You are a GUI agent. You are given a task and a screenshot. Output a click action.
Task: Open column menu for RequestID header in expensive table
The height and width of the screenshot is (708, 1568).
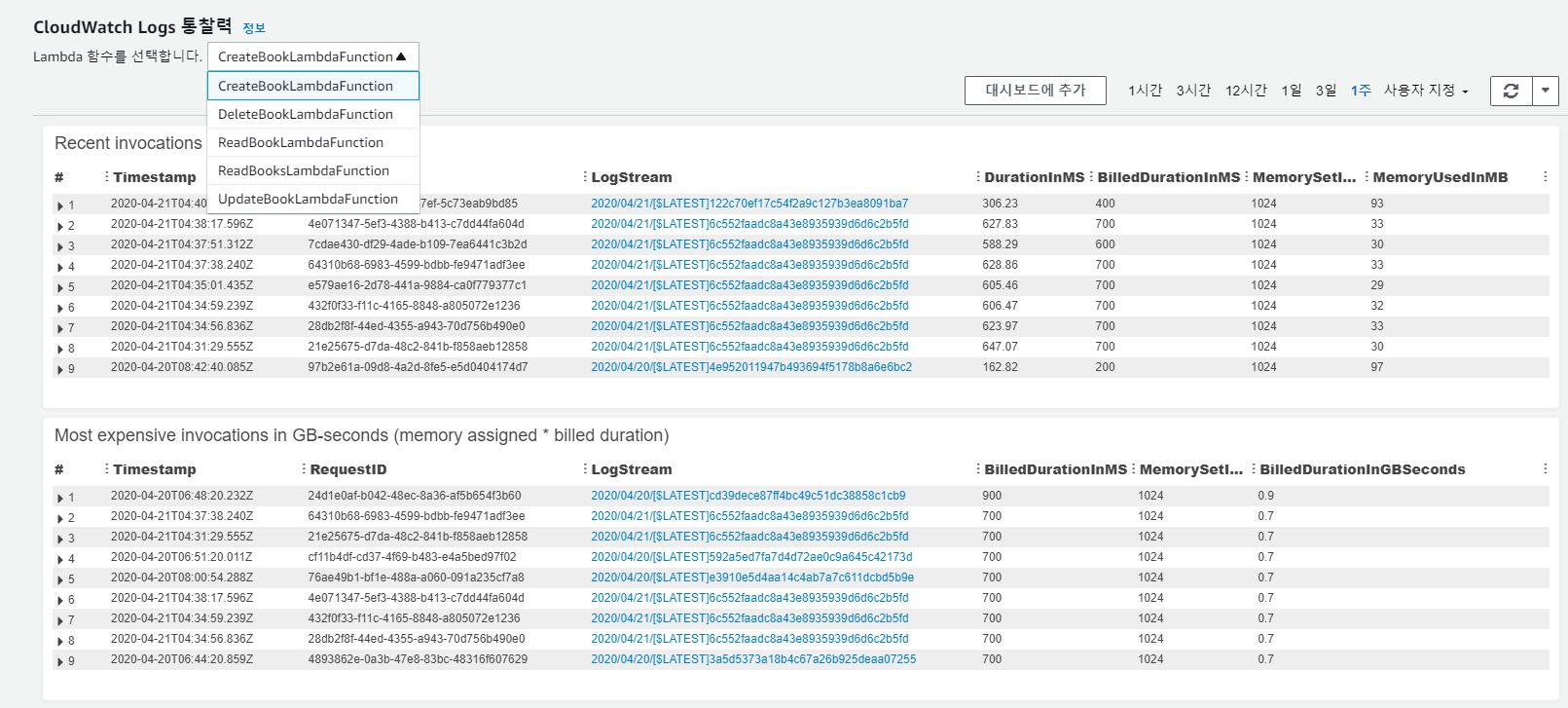tap(304, 468)
